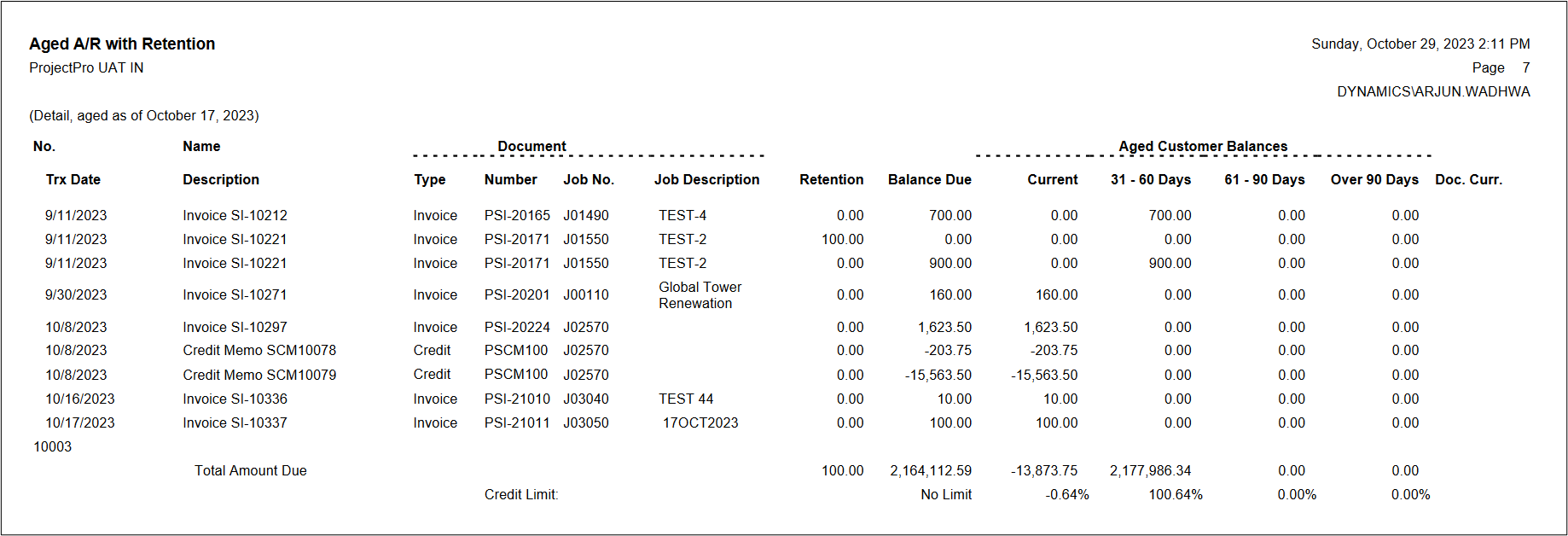Select the 31 - 60 Days header
This screenshot has height=536, width=1568.
pos(1150,180)
